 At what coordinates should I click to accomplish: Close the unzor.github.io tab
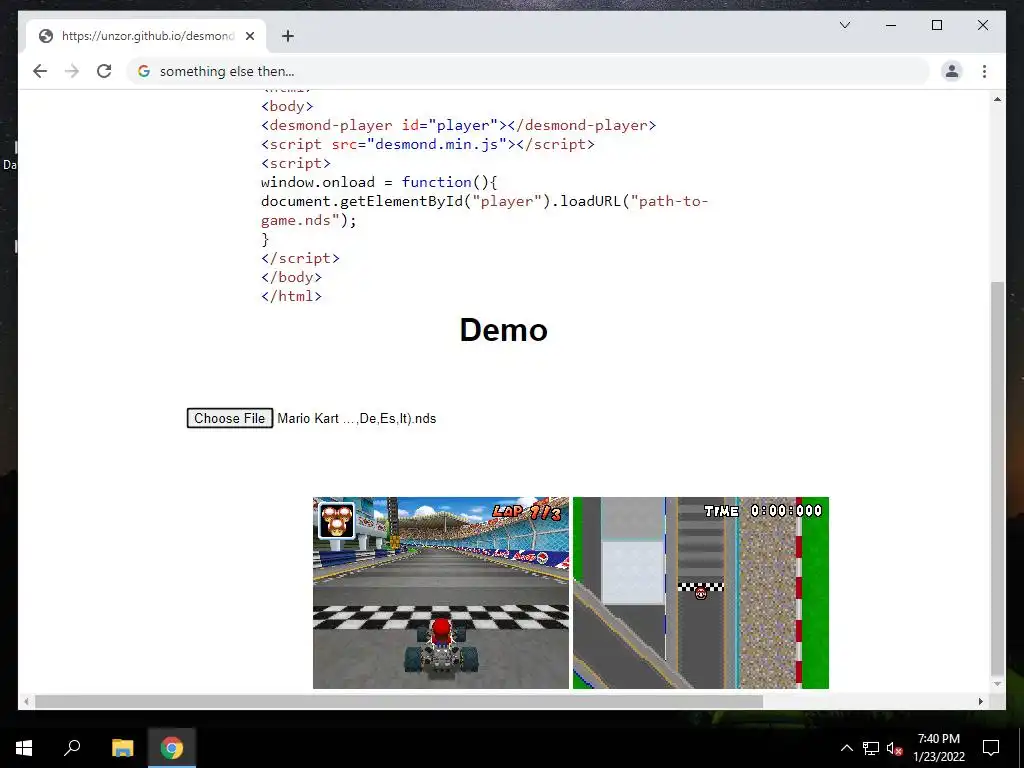coord(249,36)
